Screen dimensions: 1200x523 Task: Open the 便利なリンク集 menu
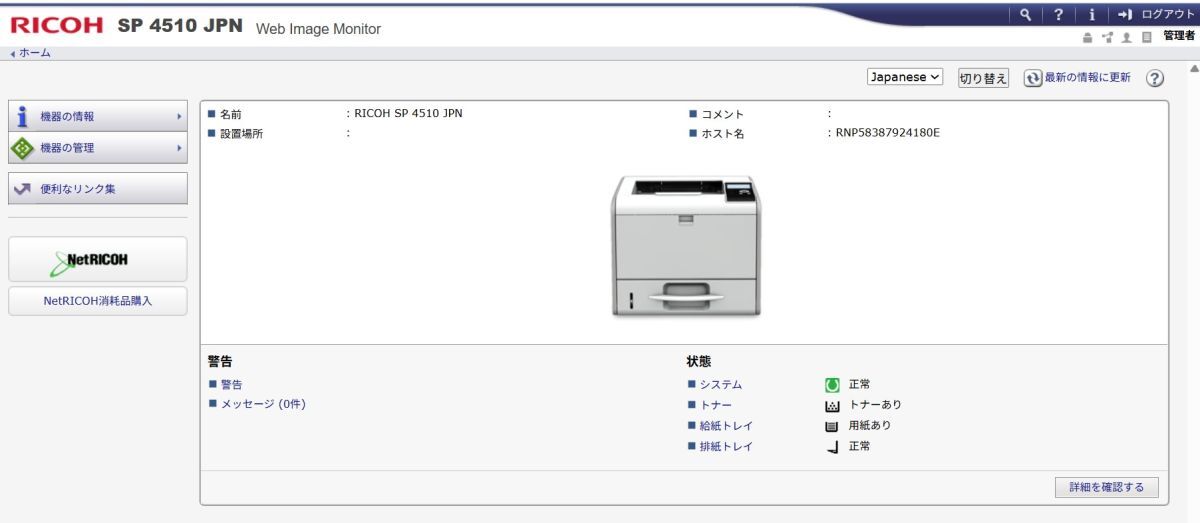coord(98,188)
